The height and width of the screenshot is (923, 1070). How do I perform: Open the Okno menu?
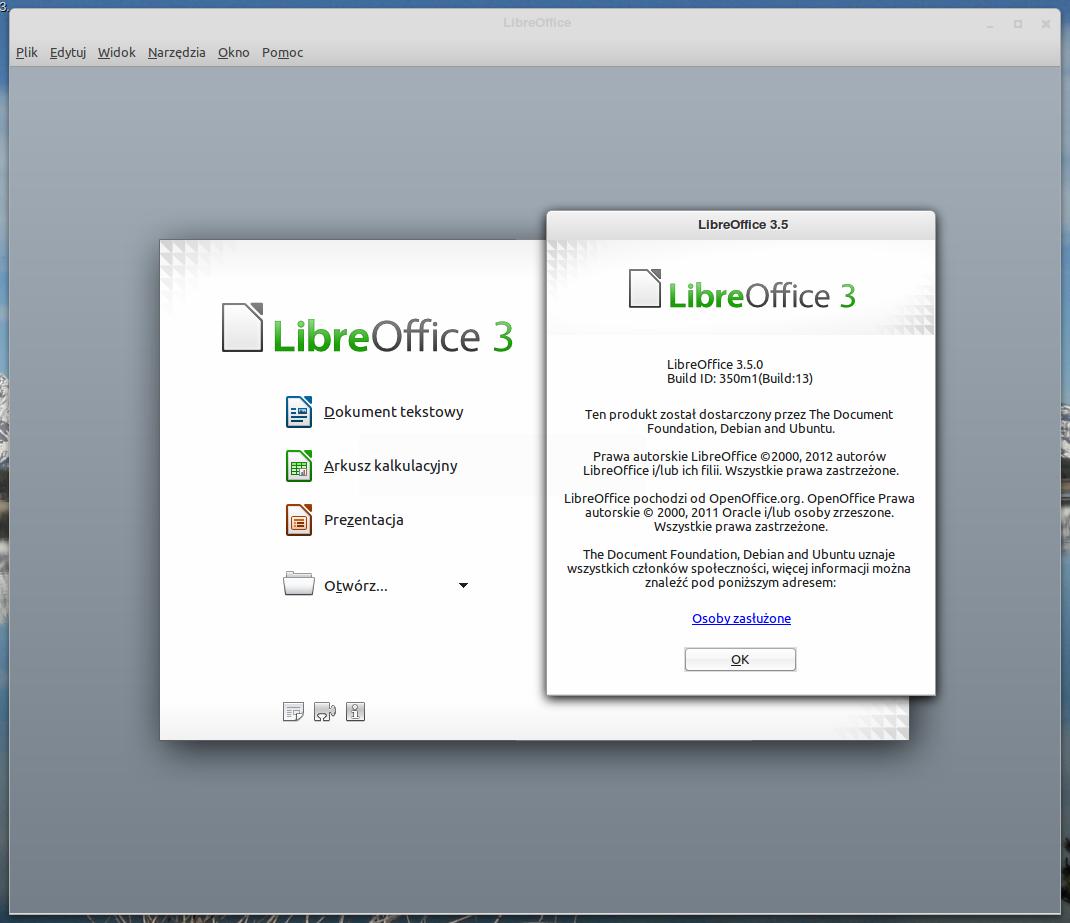click(x=233, y=53)
